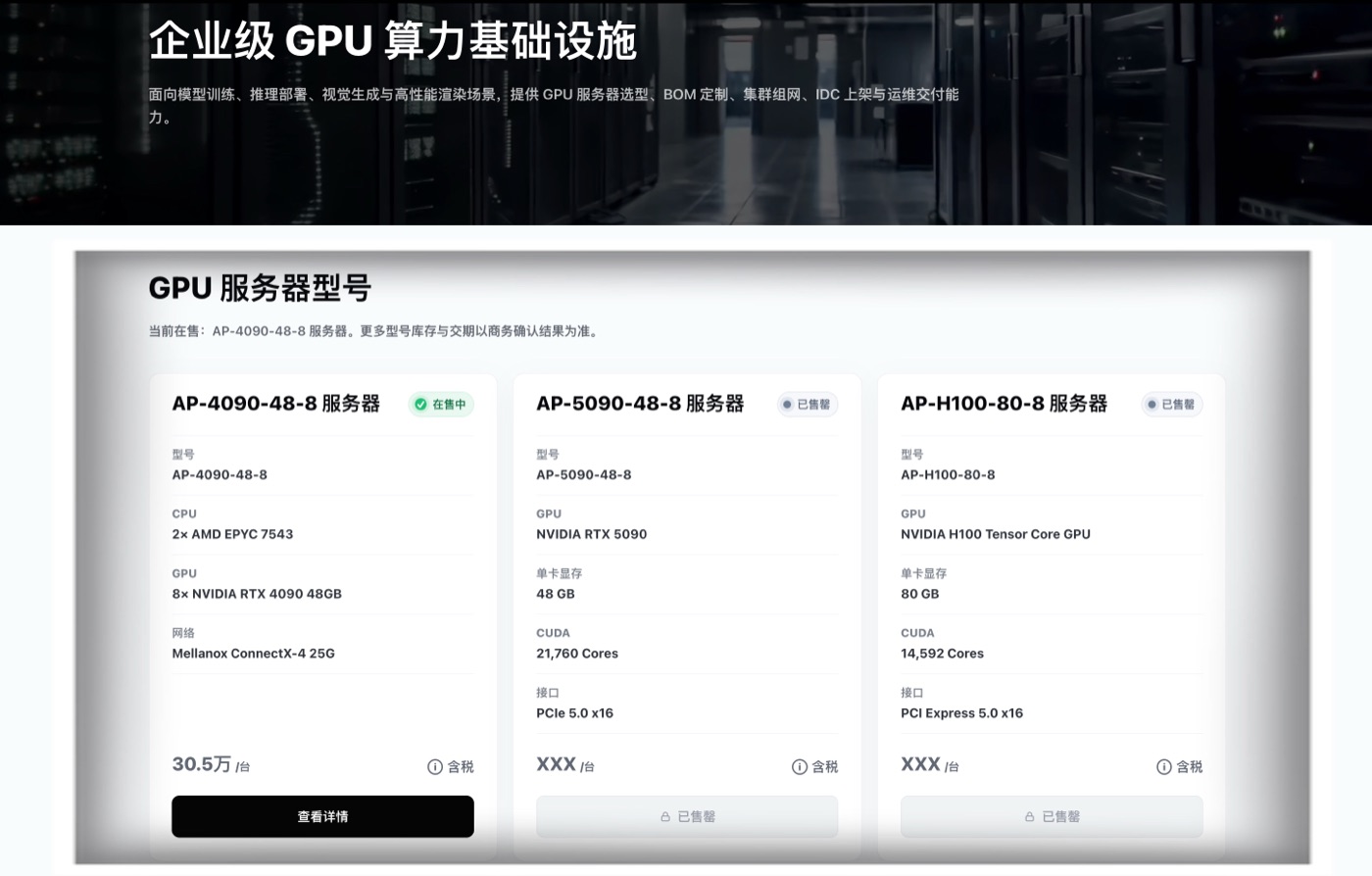The height and width of the screenshot is (876, 1372).
Task: Click PCIe 5.0 x16 interface value
Action: [x=575, y=713]
